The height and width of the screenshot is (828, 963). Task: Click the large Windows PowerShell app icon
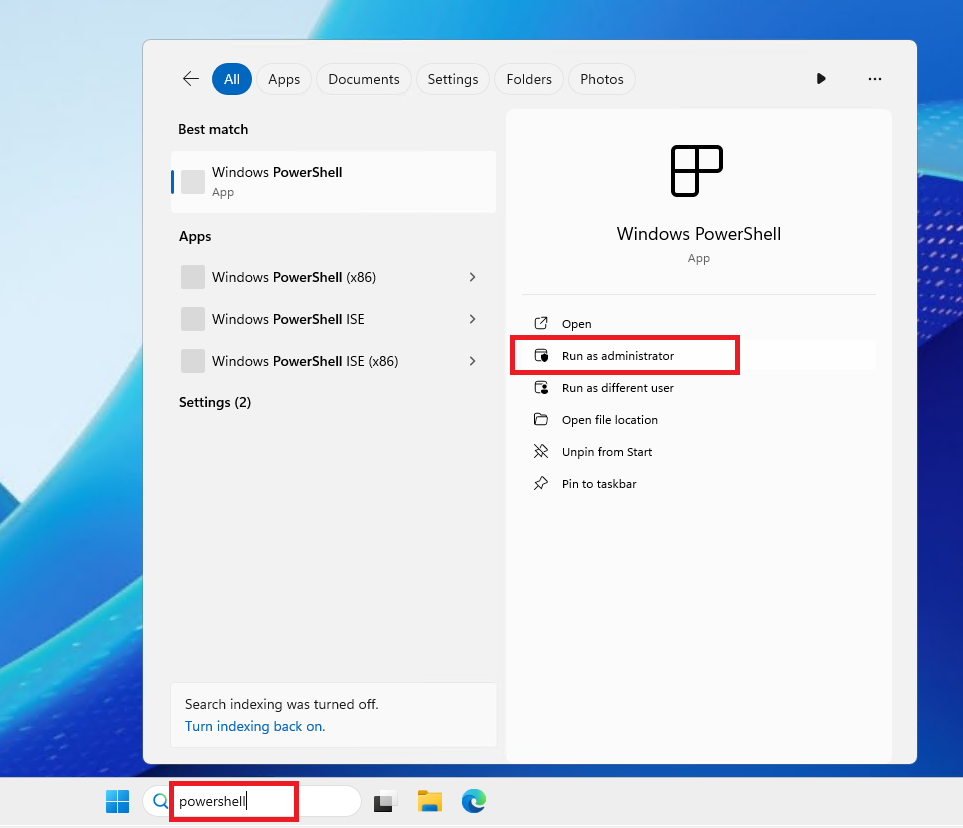(696, 171)
